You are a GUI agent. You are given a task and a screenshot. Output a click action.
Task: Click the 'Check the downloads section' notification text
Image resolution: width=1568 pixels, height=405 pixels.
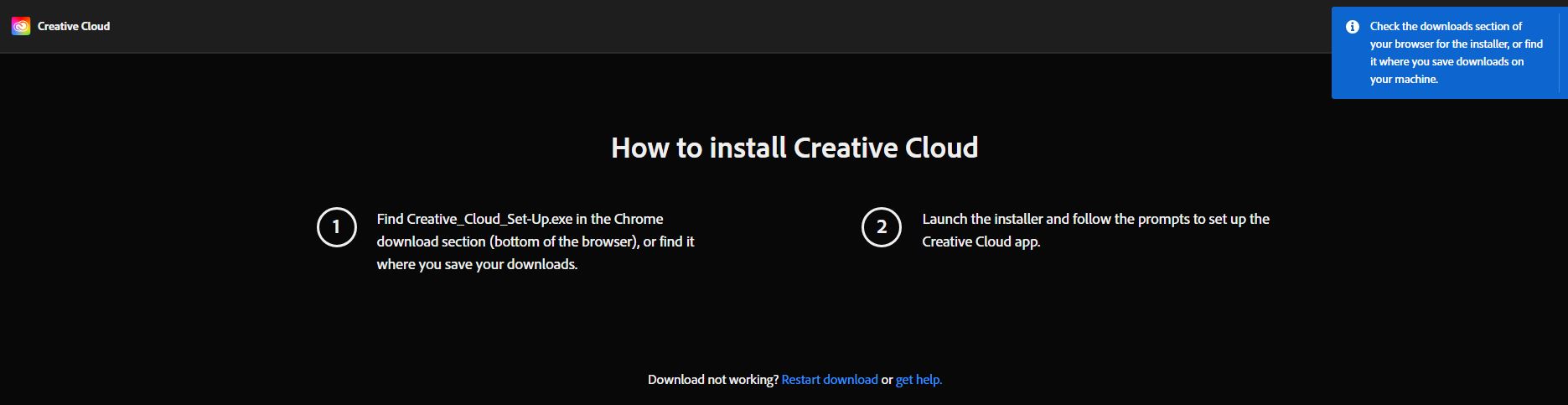click(x=1457, y=53)
